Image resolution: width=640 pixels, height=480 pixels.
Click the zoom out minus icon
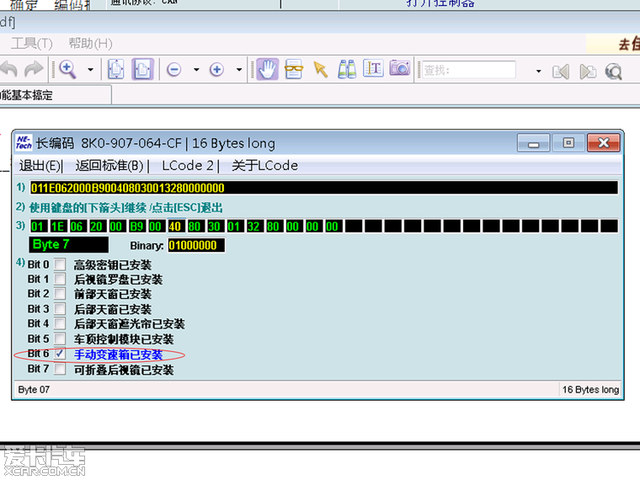tap(173, 70)
